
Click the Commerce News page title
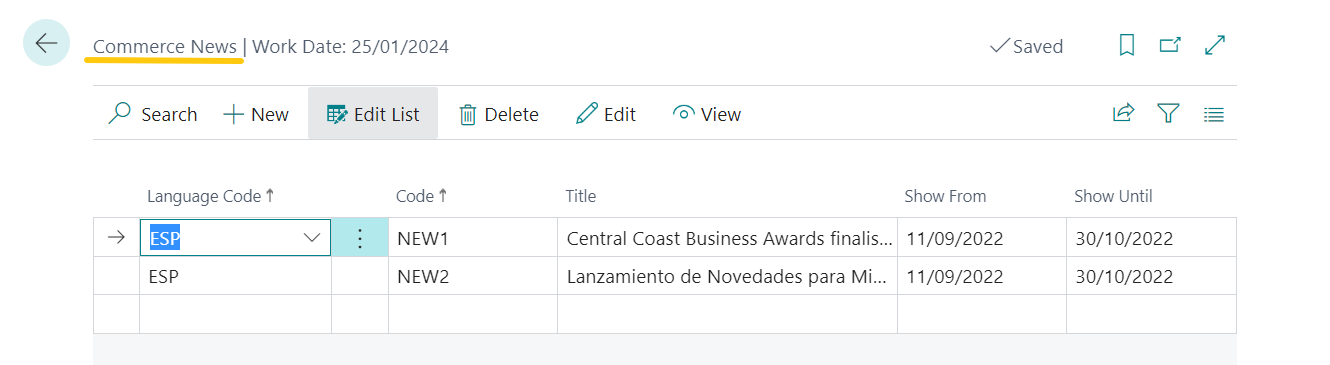coord(165,46)
